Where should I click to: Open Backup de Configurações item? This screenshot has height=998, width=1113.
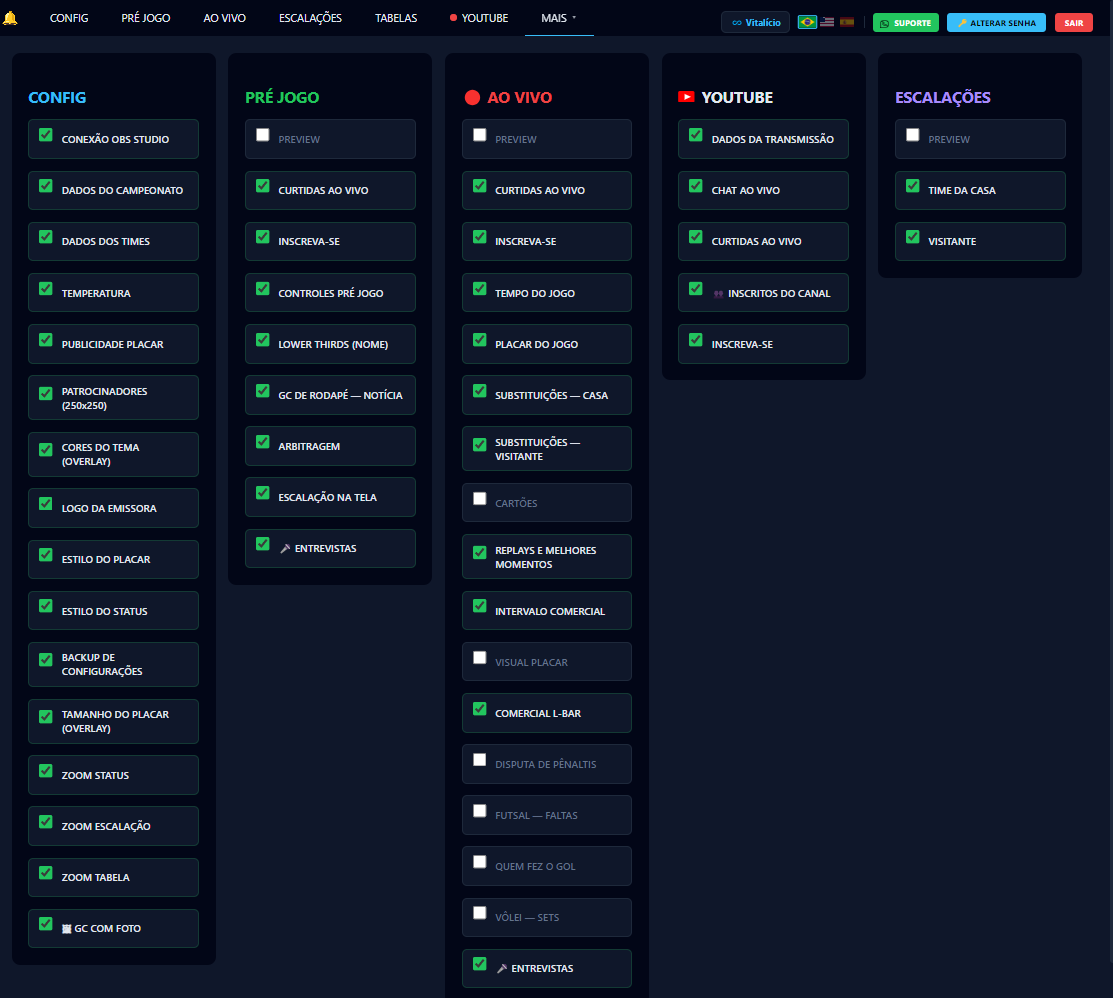click(114, 664)
